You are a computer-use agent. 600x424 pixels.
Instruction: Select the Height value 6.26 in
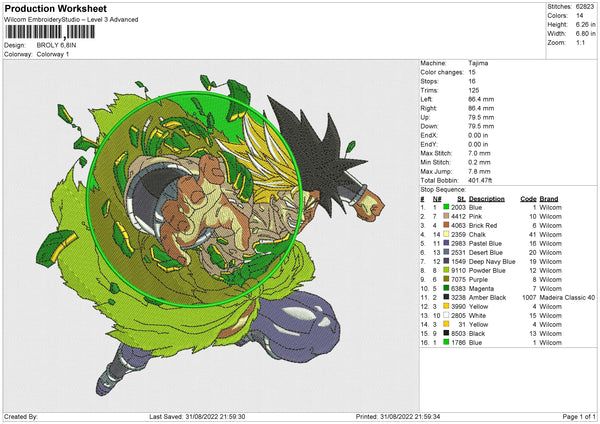(x=585, y=24)
